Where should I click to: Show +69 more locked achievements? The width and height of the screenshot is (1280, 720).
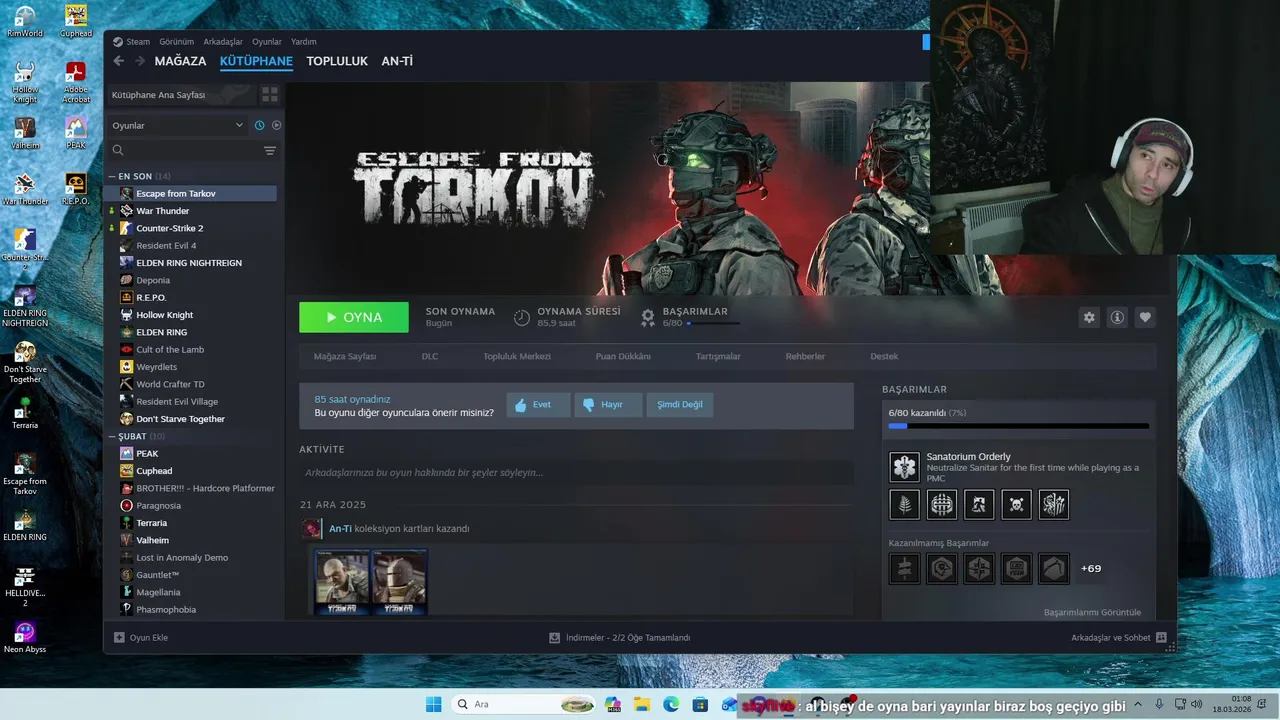(1091, 568)
